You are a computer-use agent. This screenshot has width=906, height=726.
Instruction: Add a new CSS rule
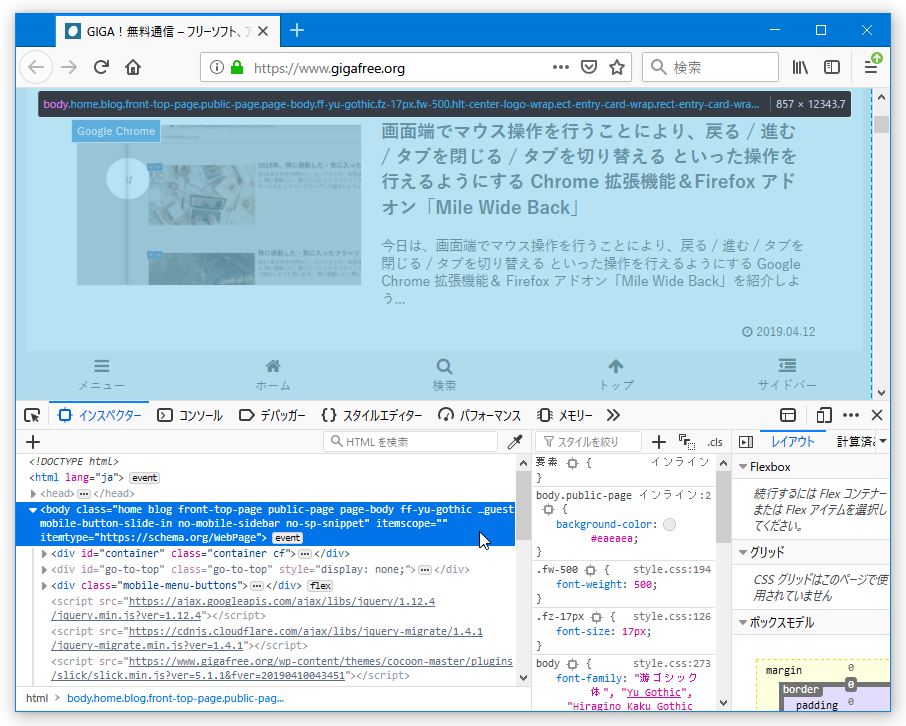coord(659,442)
